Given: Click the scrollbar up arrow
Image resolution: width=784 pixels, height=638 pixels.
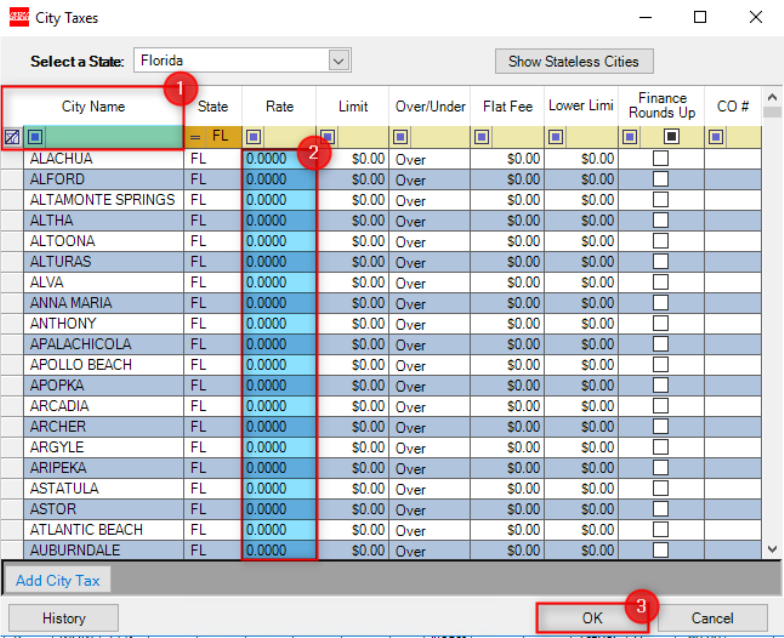Looking at the screenshot, I should pos(772,97).
